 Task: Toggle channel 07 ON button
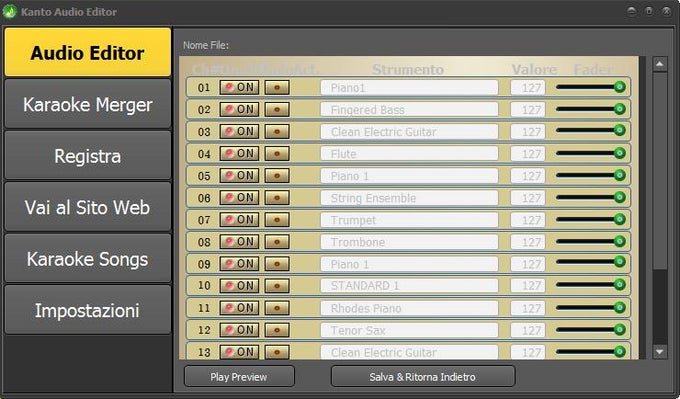[x=239, y=220]
